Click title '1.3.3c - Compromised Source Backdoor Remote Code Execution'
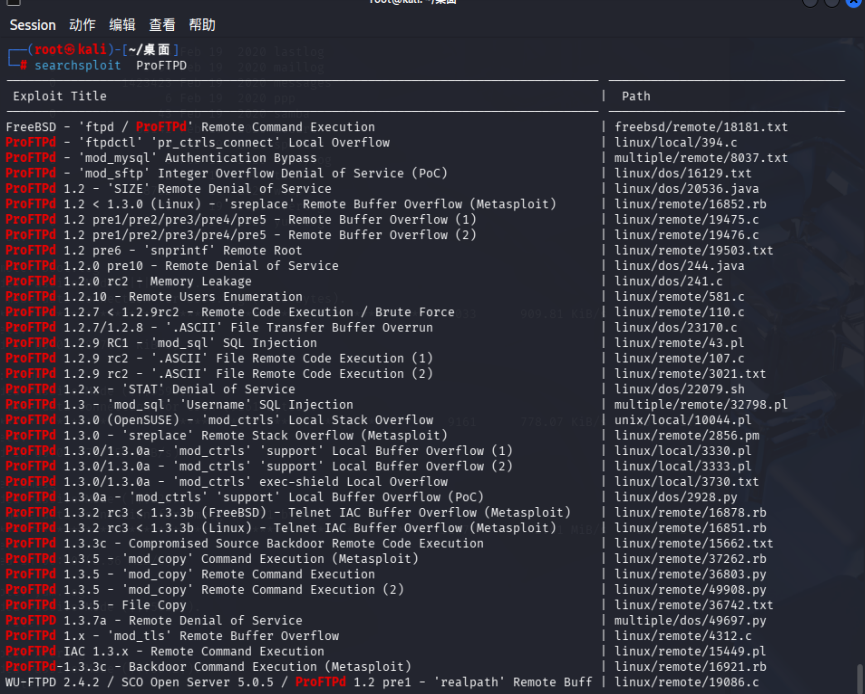This screenshot has height=694, width=865. [273, 543]
